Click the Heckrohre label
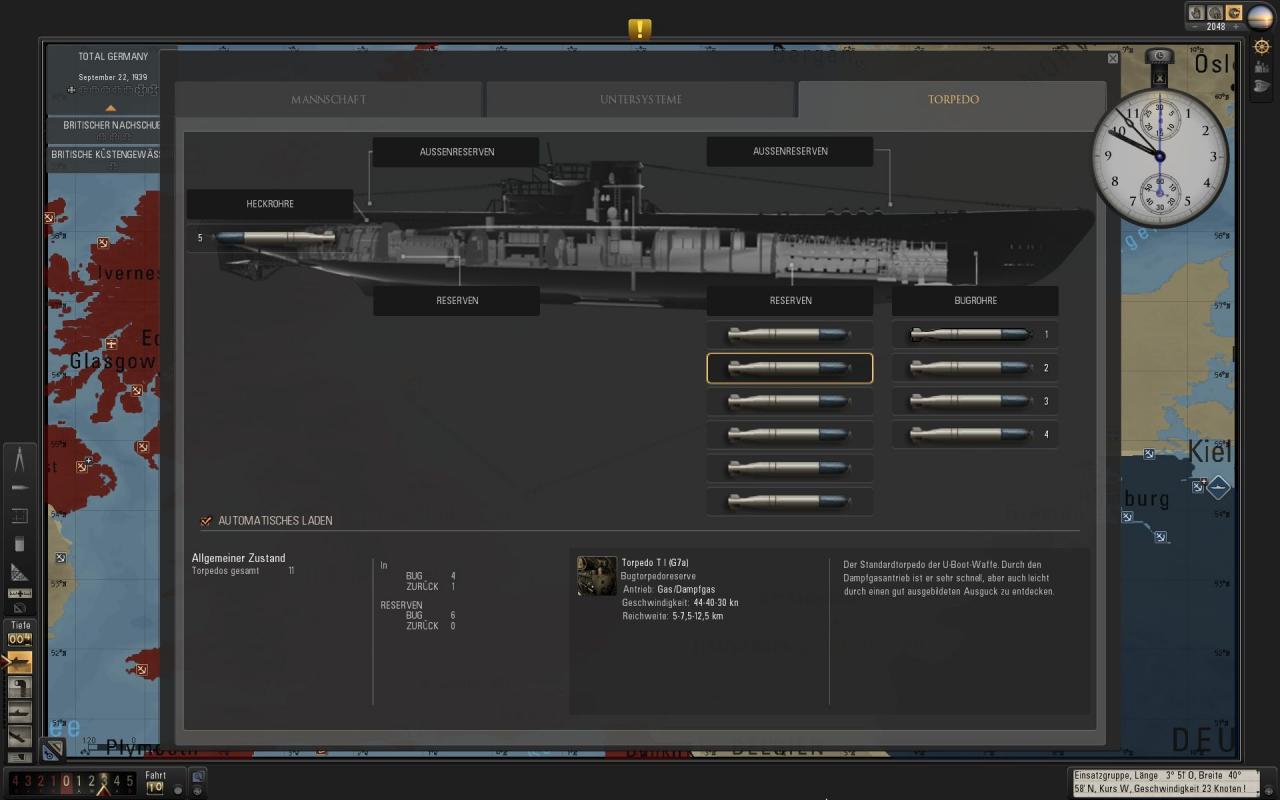The height and width of the screenshot is (800, 1280). pyautogui.click(x=270, y=204)
